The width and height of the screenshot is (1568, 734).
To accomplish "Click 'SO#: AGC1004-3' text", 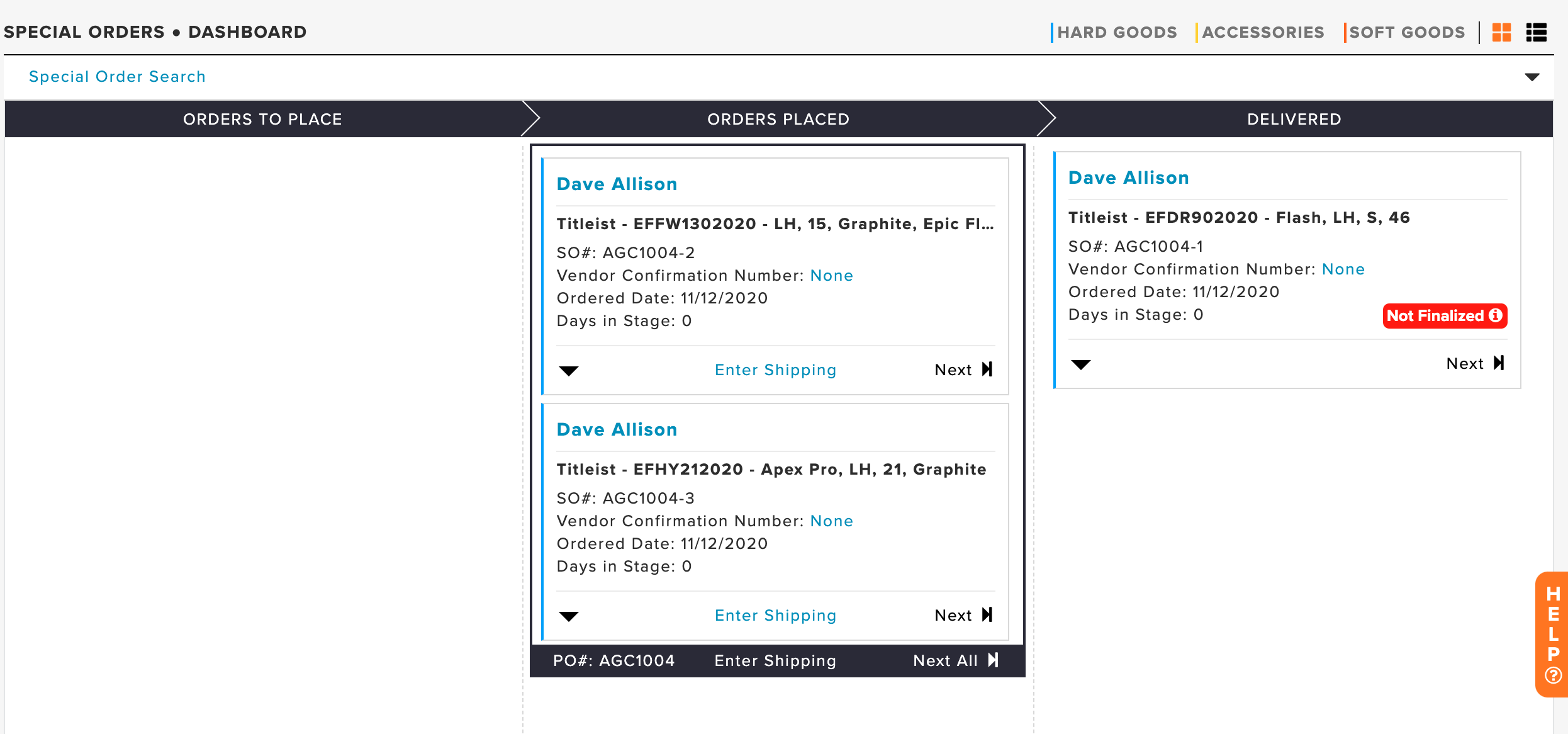I will [626, 498].
